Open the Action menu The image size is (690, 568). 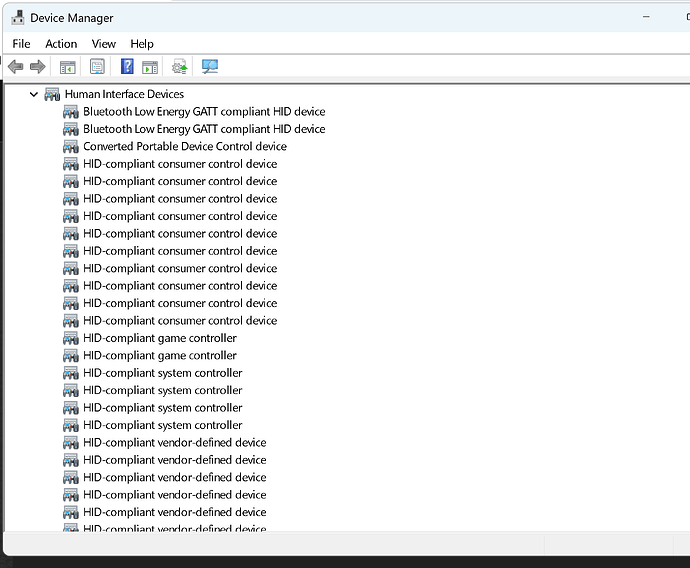coord(61,44)
